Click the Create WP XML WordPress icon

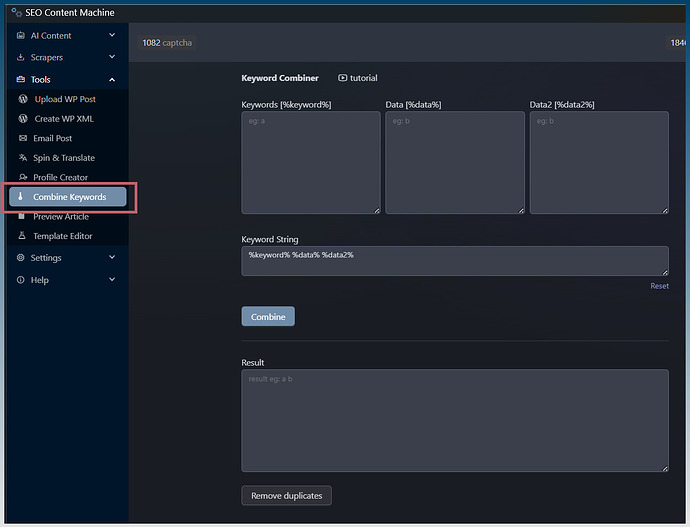click(x=23, y=119)
